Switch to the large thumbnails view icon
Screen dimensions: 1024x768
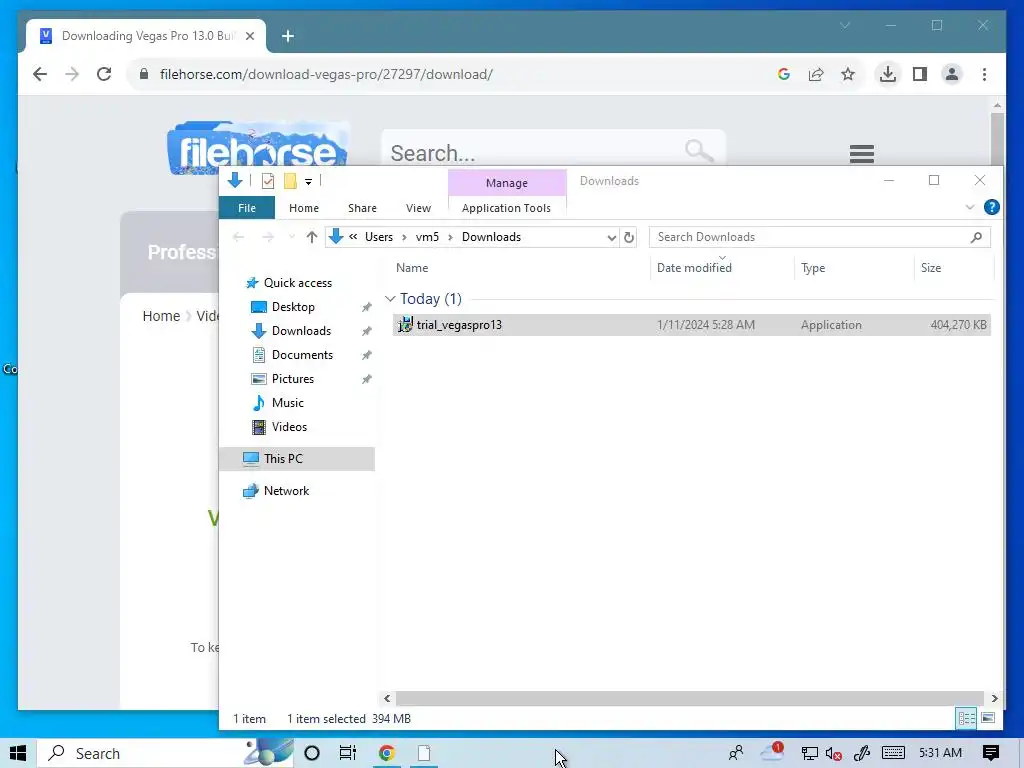pyautogui.click(x=988, y=718)
